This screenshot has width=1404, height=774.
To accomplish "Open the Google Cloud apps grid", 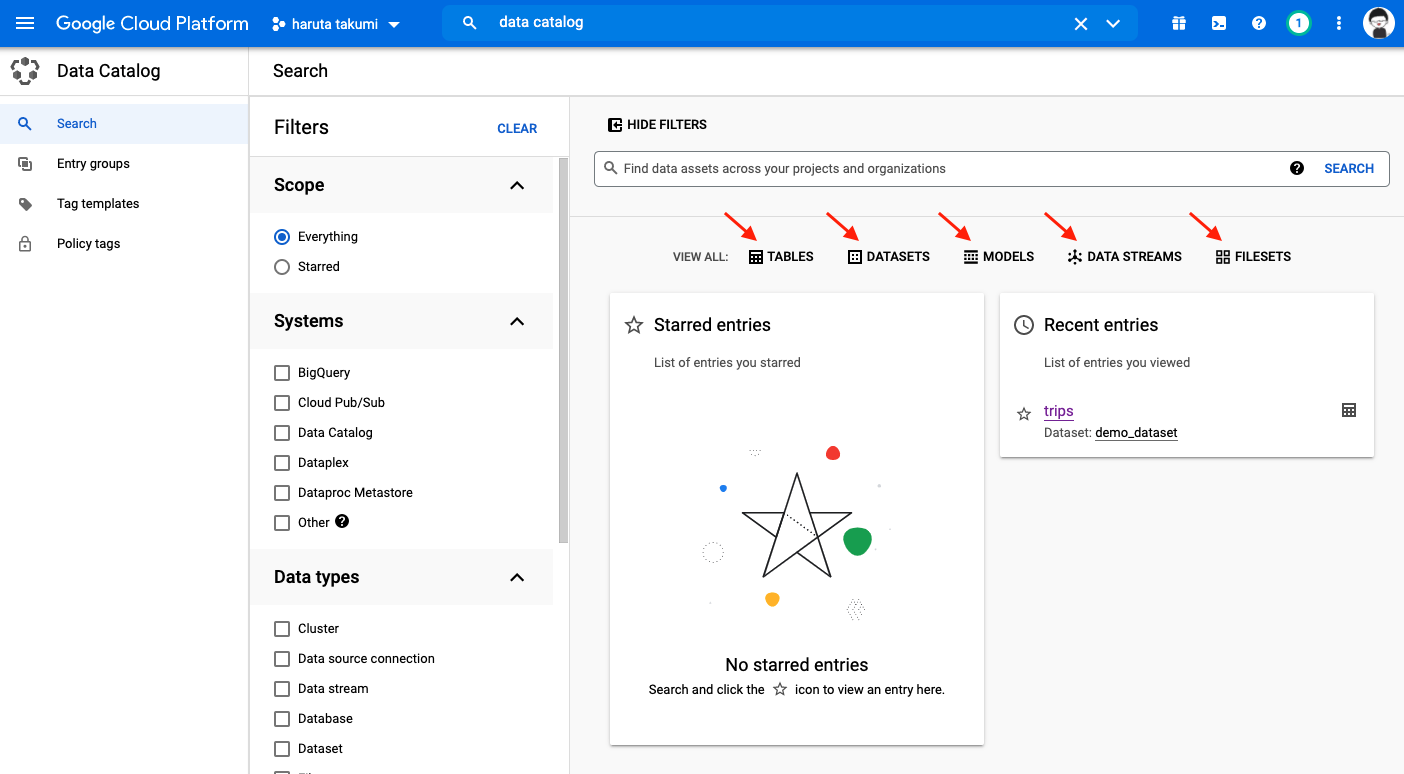I will [1178, 22].
